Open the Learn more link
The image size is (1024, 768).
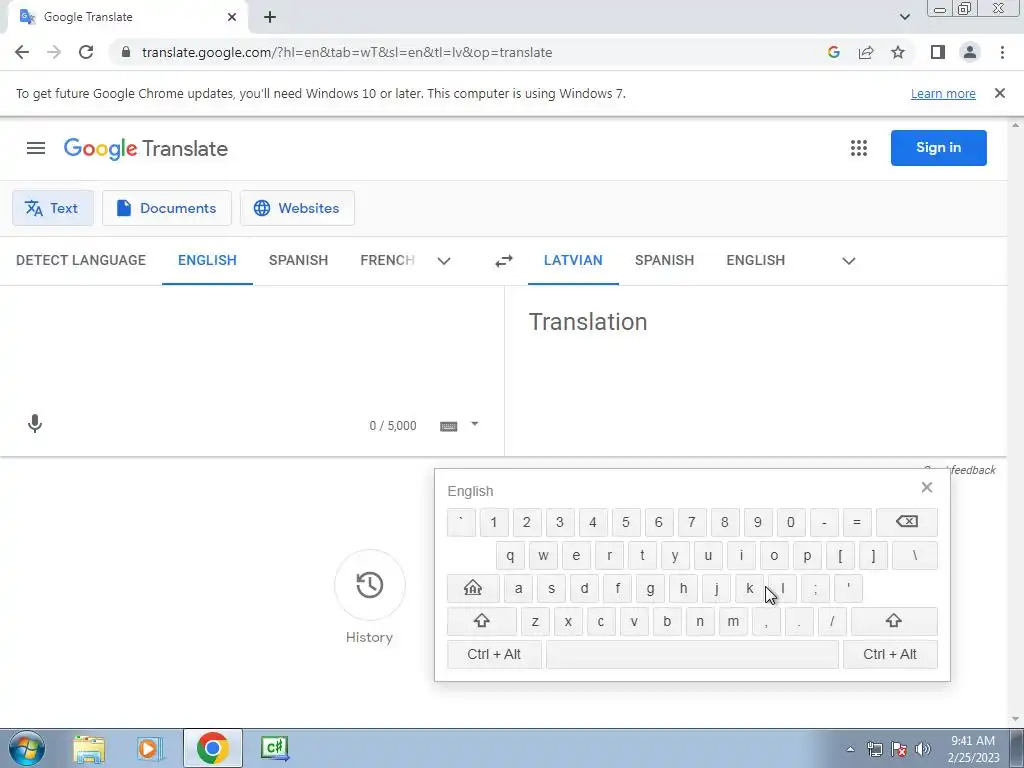pyautogui.click(x=943, y=93)
